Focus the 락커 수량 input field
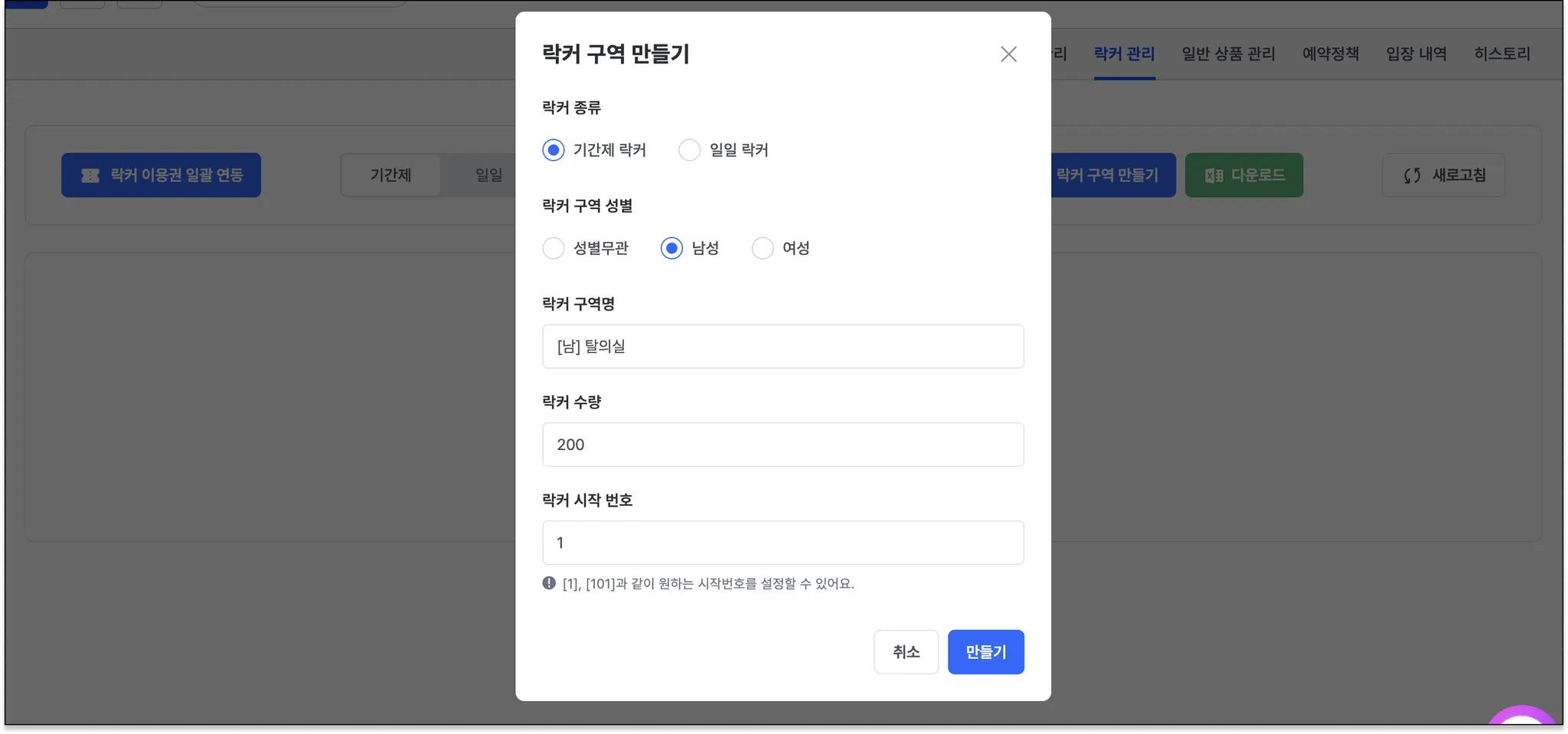This screenshot has width=1568, height=734. (782, 445)
